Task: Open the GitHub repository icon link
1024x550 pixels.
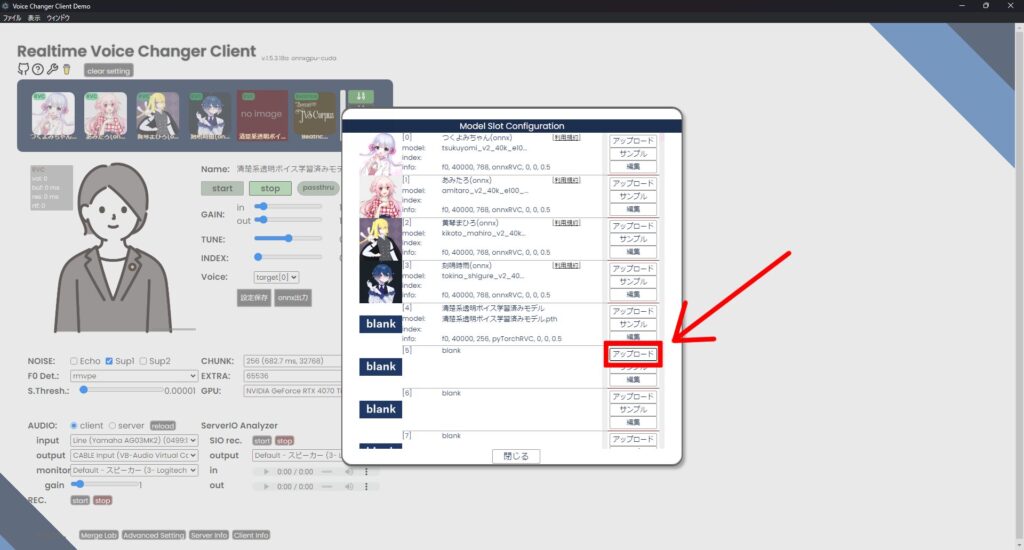Action: click(23, 70)
